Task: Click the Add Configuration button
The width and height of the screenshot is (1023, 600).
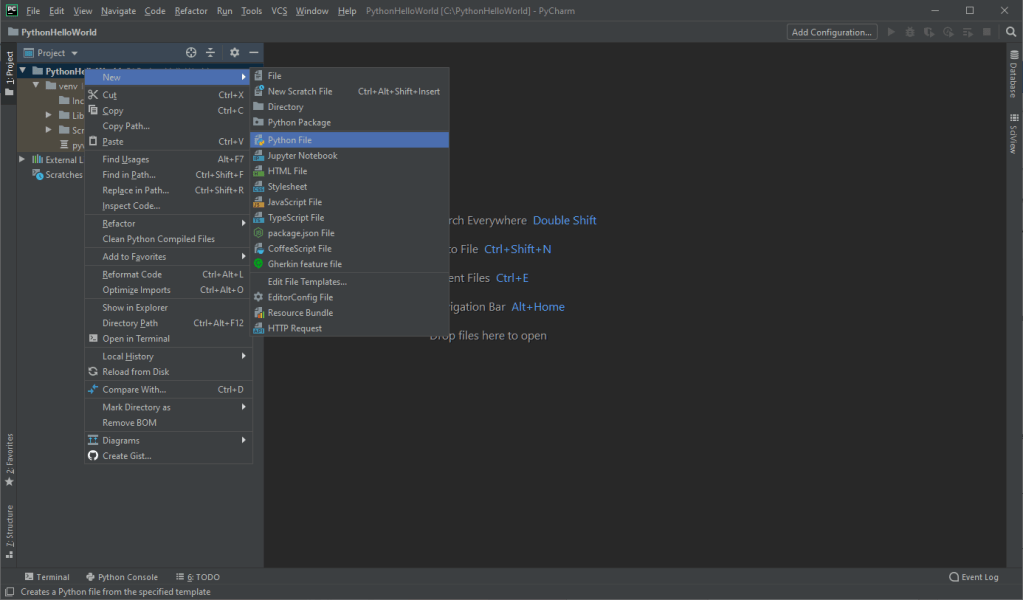Action: [831, 32]
